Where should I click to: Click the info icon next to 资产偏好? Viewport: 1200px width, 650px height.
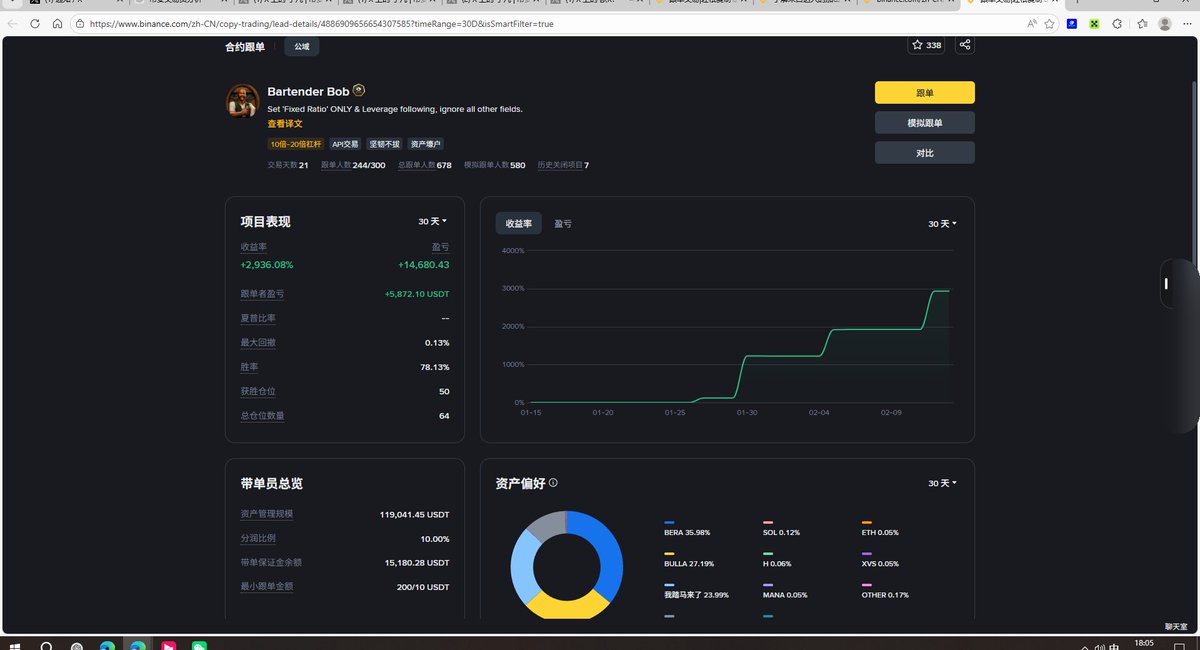coord(553,483)
